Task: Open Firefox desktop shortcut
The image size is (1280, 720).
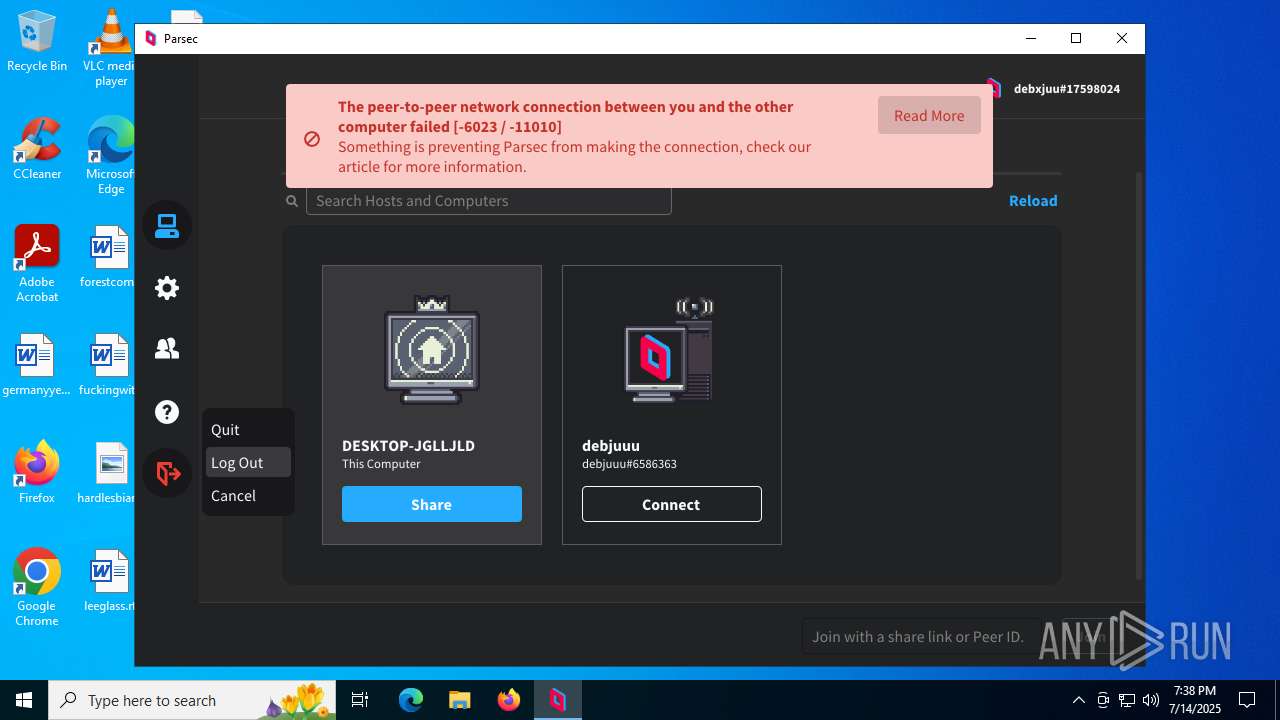Action: click(x=37, y=472)
